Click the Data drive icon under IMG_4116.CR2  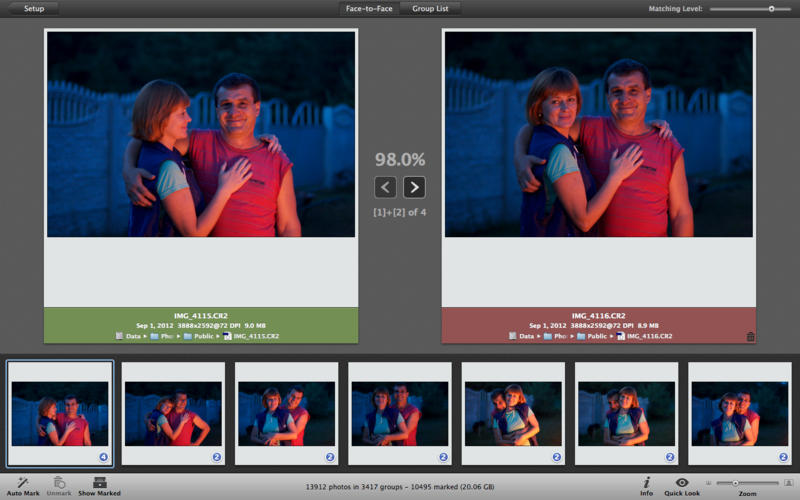point(512,336)
